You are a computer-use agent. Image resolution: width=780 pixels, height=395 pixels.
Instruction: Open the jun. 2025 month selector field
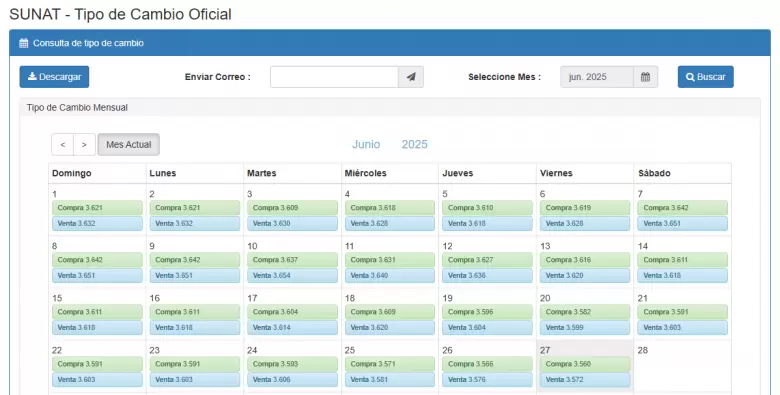click(597, 77)
